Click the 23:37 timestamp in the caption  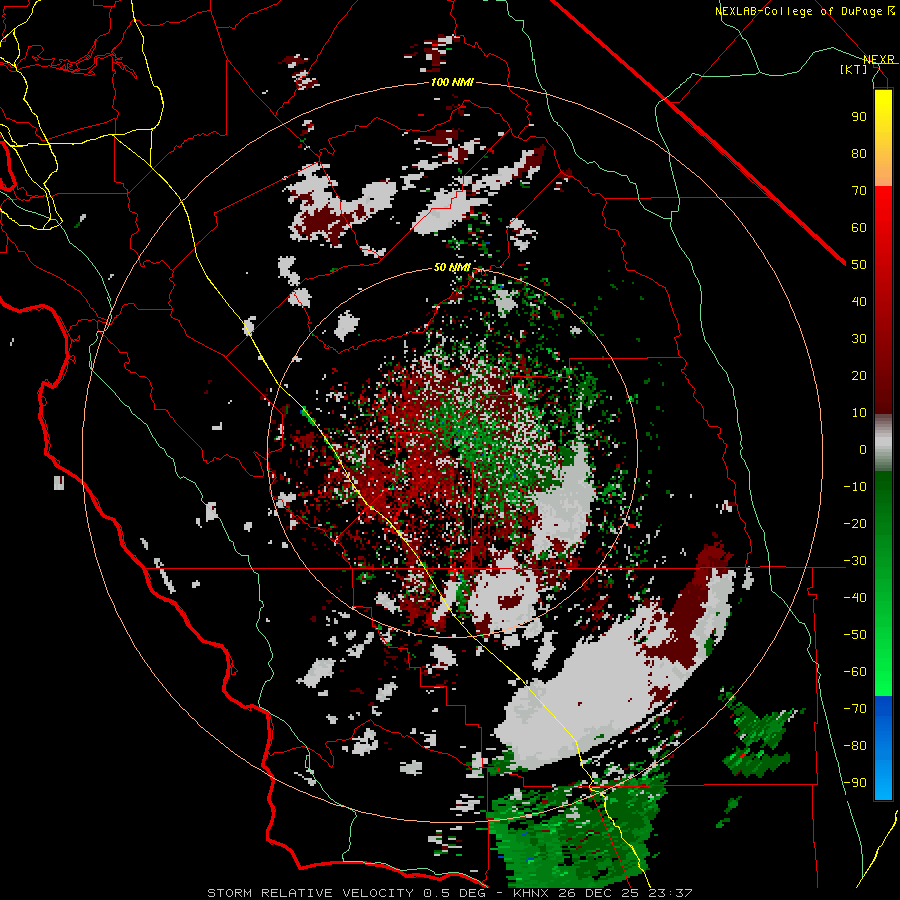[x=672, y=893]
